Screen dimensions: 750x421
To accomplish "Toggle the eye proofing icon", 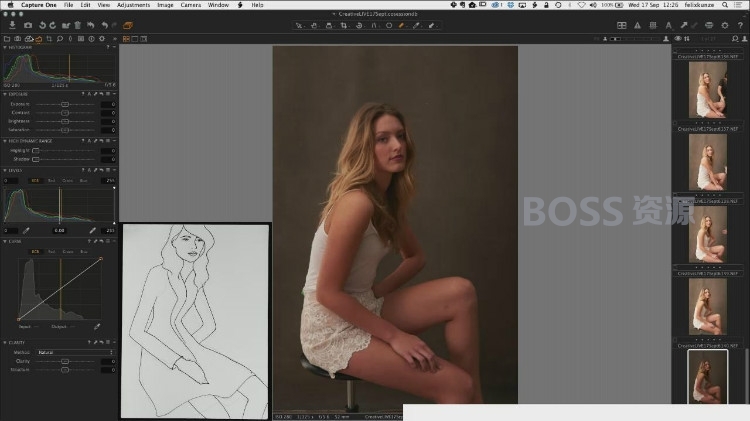I will click(678, 39).
